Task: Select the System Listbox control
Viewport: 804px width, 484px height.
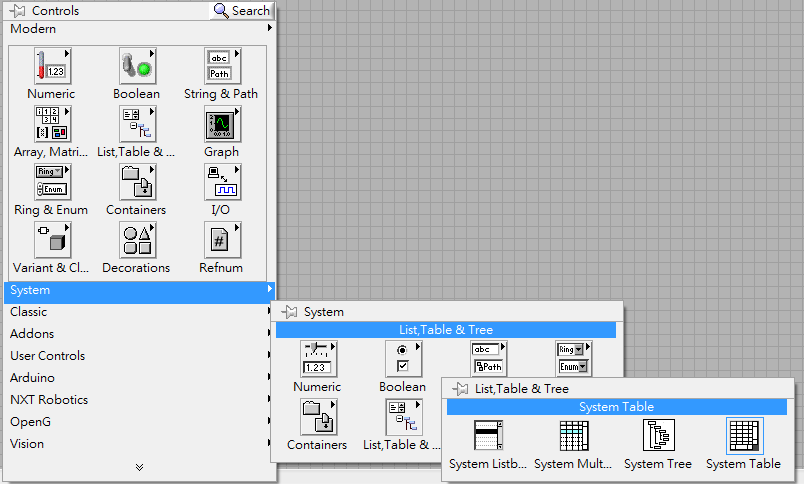Action: pyautogui.click(x=488, y=436)
